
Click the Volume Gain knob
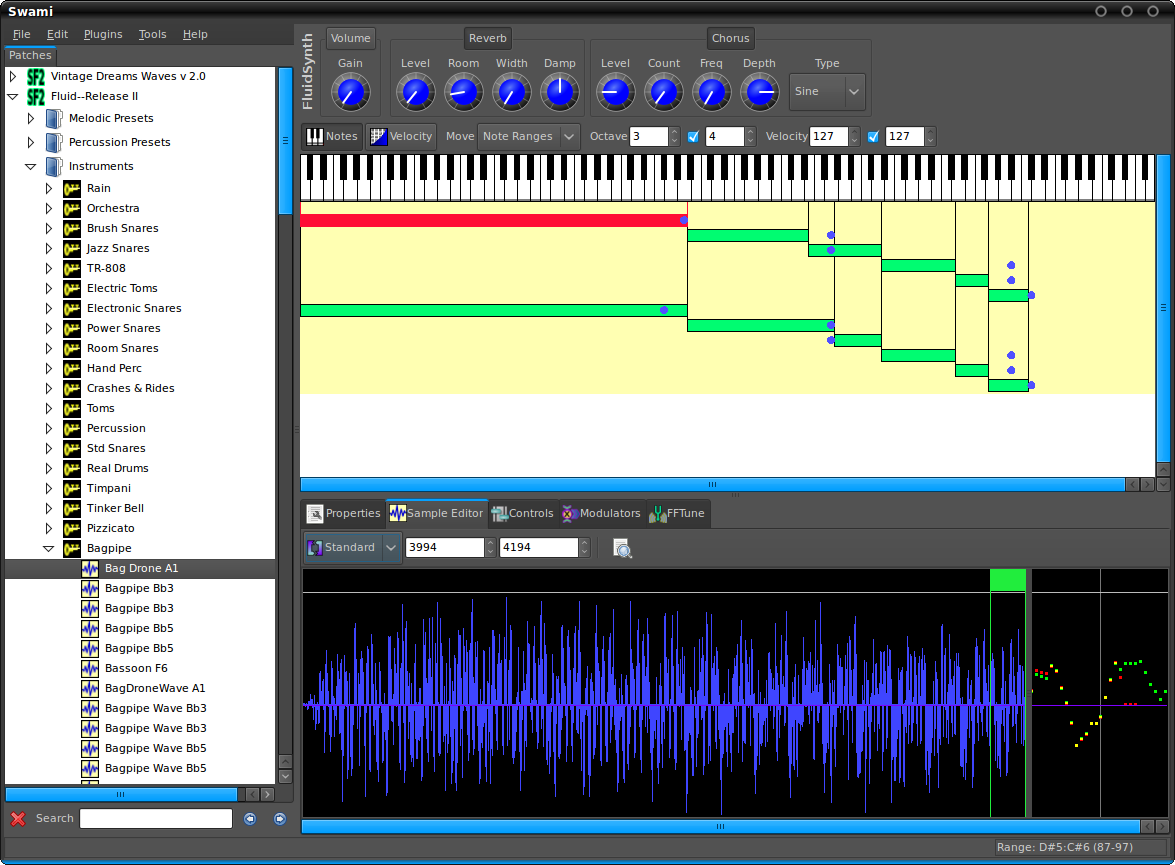(x=350, y=94)
